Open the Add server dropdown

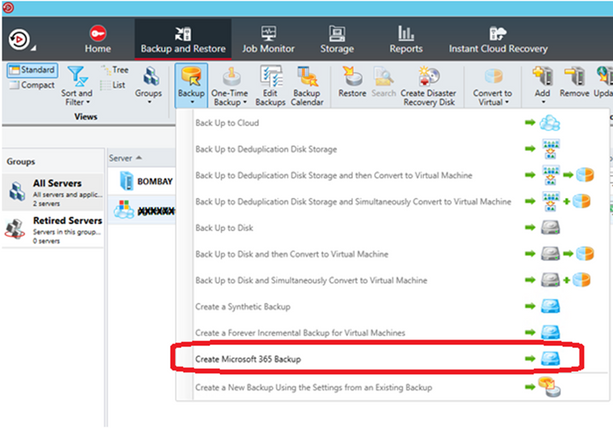[x=543, y=85]
